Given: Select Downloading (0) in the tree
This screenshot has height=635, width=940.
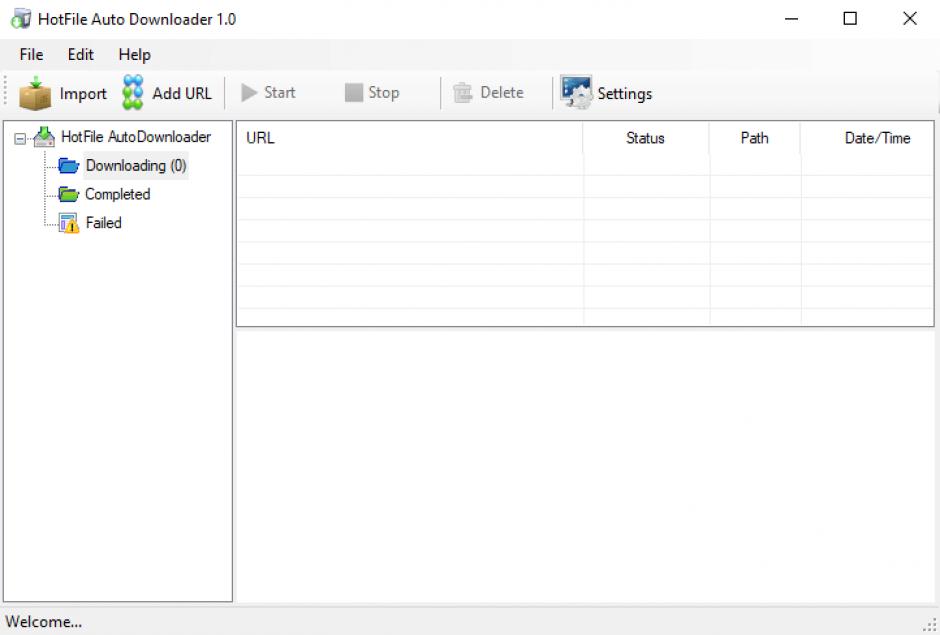Looking at the screenshot, I should [x=136, y=165].
